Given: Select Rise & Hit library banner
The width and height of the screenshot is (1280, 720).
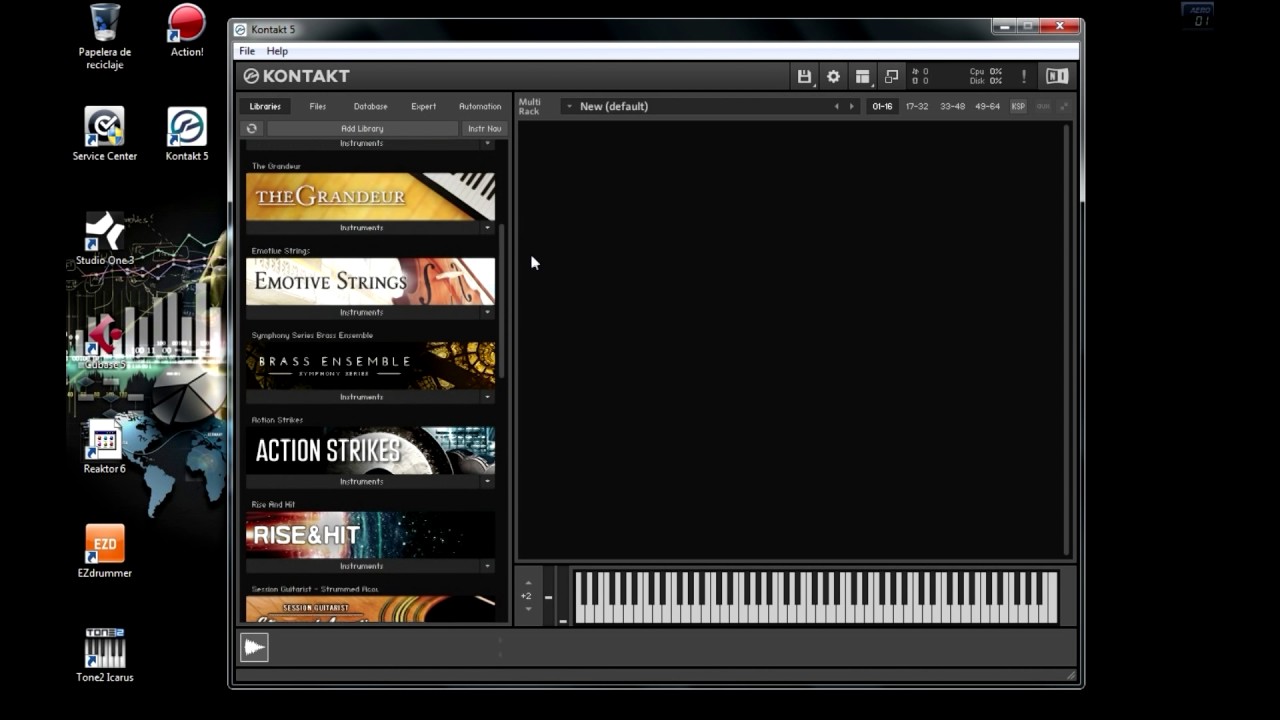Looking at the screenshot, I should [370, 535].
